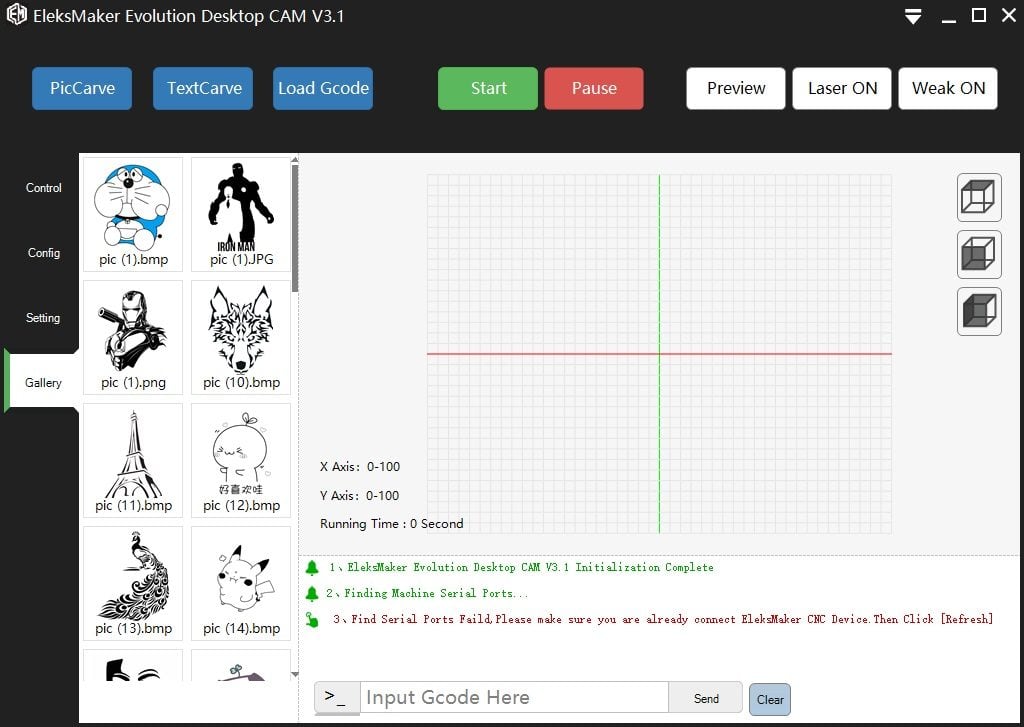The width and height of the screenshot is (1024, 727).
Task: Switch to the Setting tab
Action: (x=43, y=318)
